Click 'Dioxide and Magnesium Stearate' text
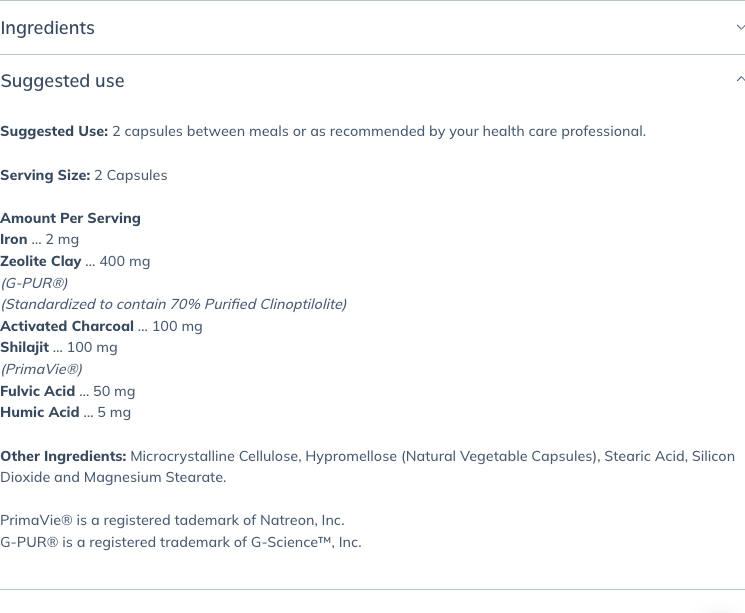745x613 pixels. 113,477
